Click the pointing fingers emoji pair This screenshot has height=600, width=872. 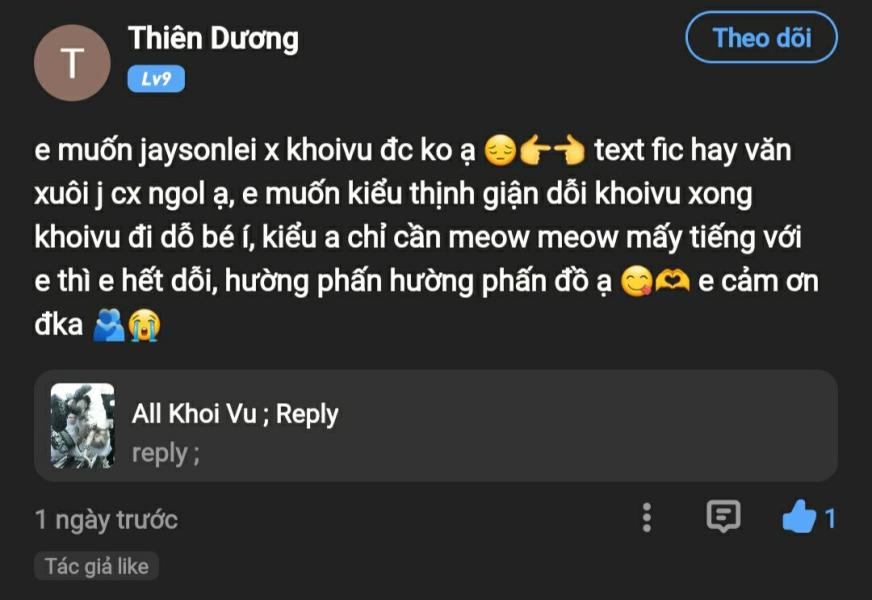tap(552, 151)
